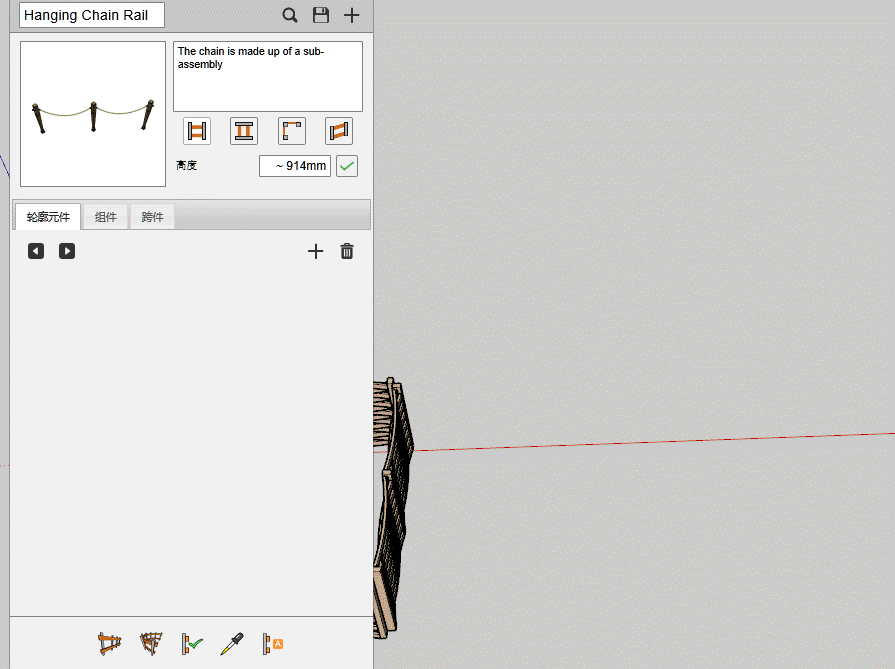Click the draw fence tool icon
The height and width of the screenshot is (669, 895).
pyautogui.click(x=110, y=644)
